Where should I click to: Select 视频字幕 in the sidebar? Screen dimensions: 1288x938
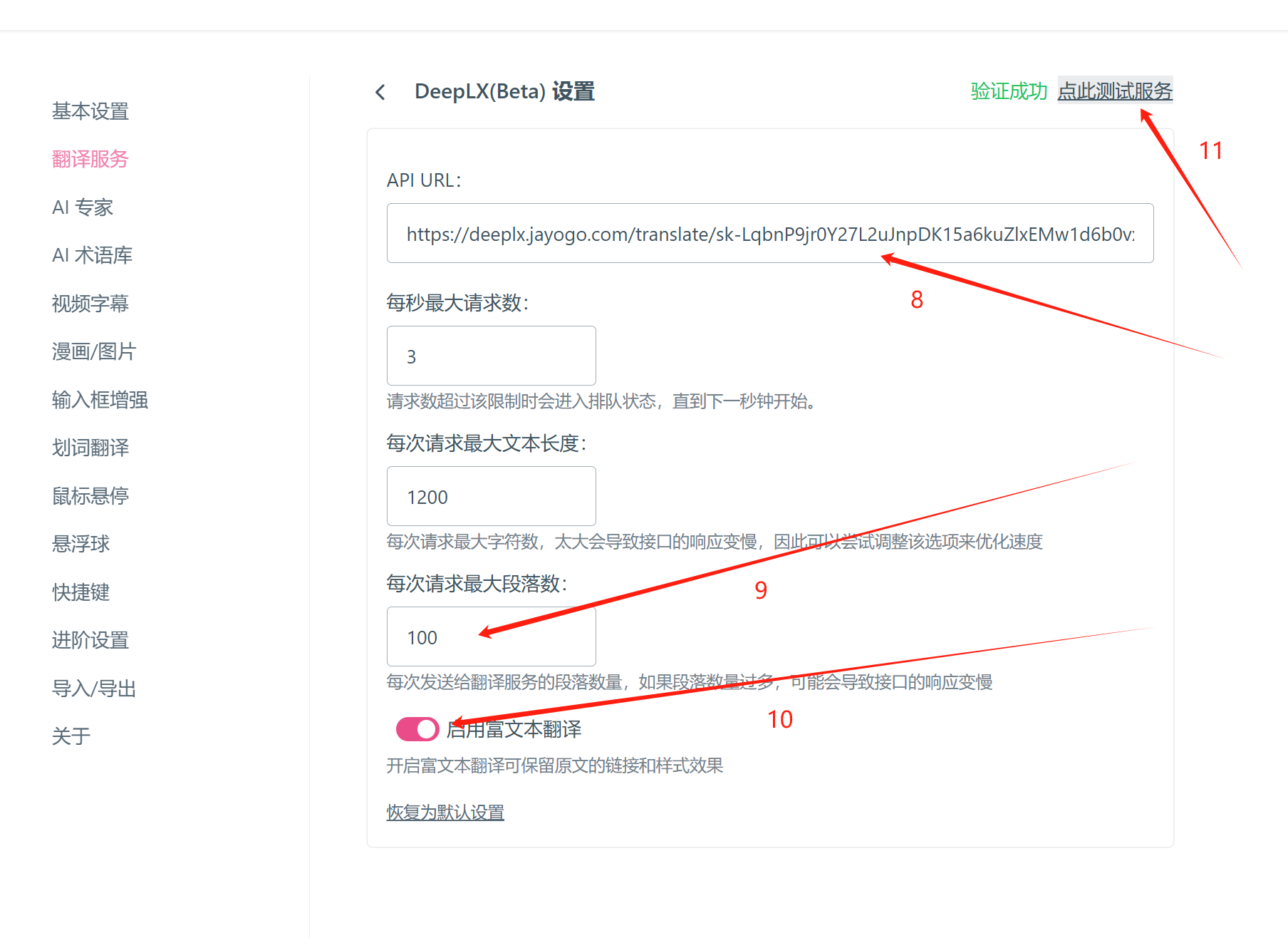click(90, 303)
